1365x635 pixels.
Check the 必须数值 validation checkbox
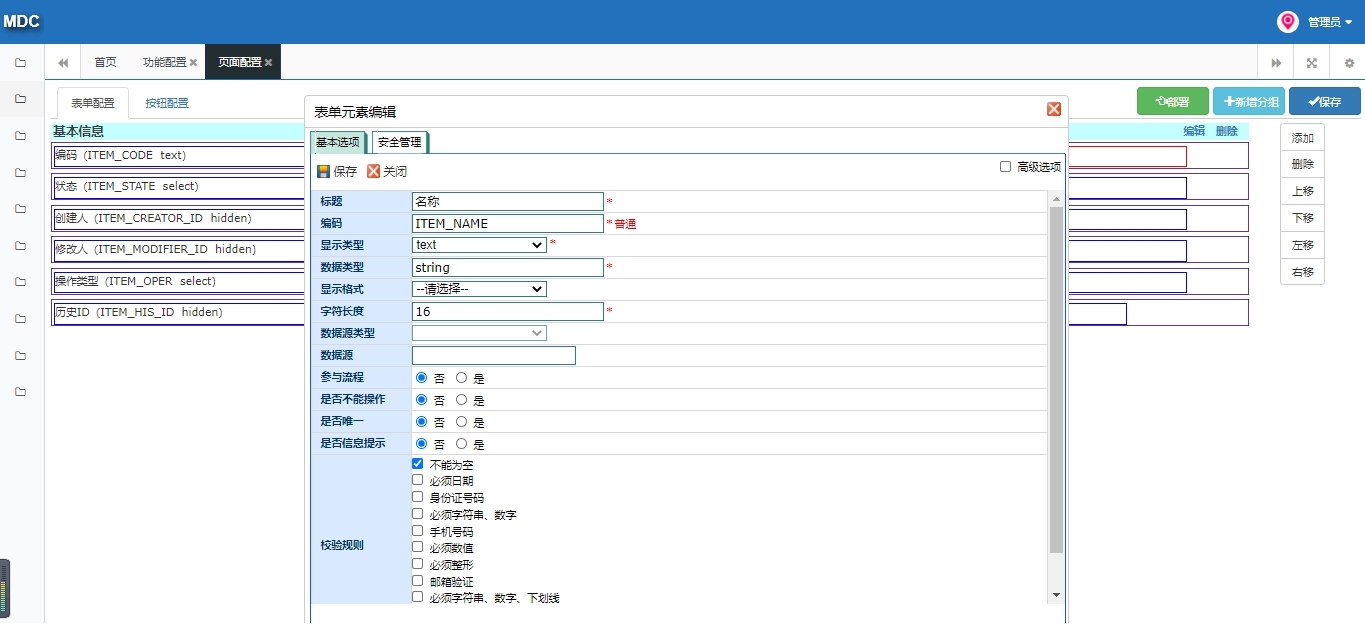tap(418, 547)
